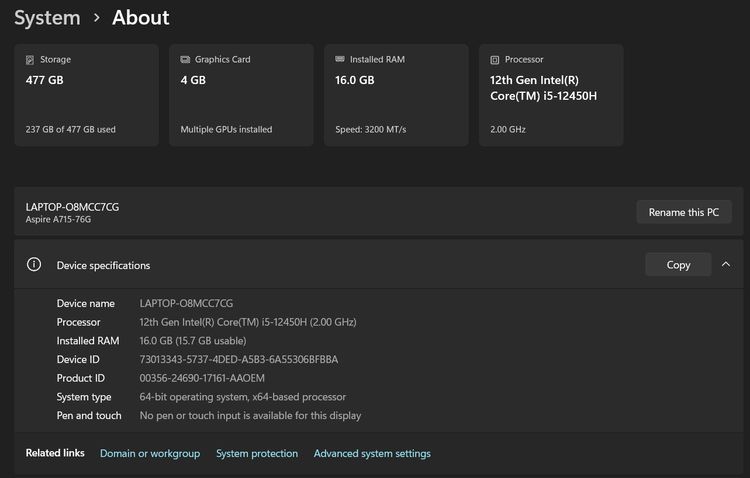Open the Graphics Card 4 GB card
This screenshot has height=478, width=750.
click(x=241, y=96)
